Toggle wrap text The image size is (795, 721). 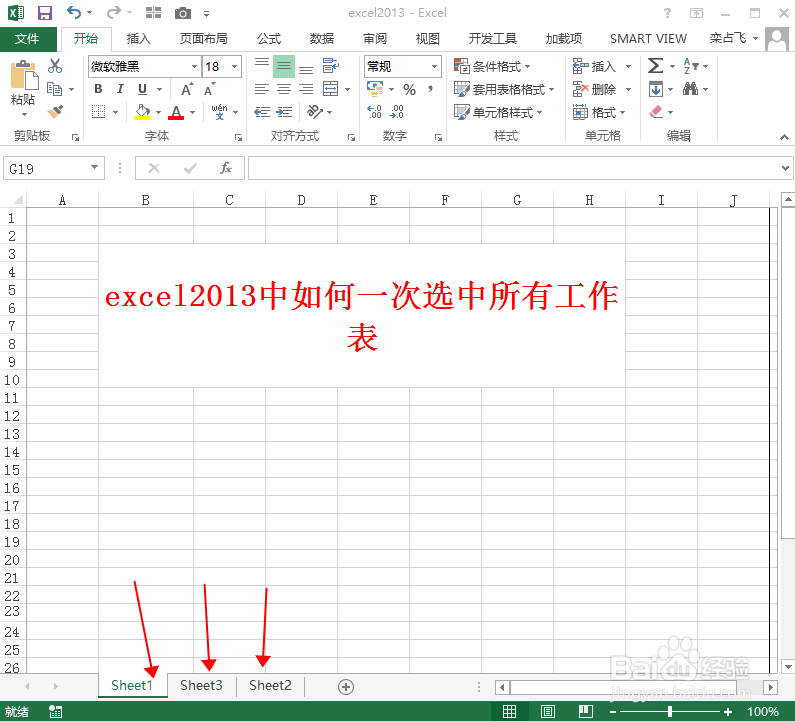point(331,66)
